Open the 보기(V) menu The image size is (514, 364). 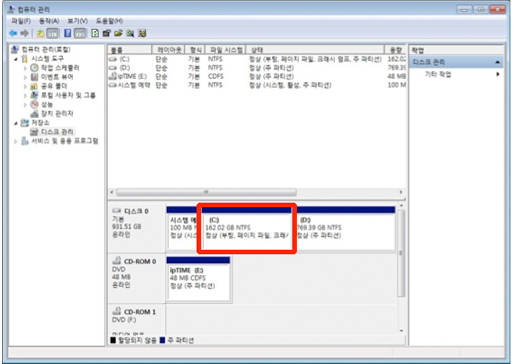(77, 21)
